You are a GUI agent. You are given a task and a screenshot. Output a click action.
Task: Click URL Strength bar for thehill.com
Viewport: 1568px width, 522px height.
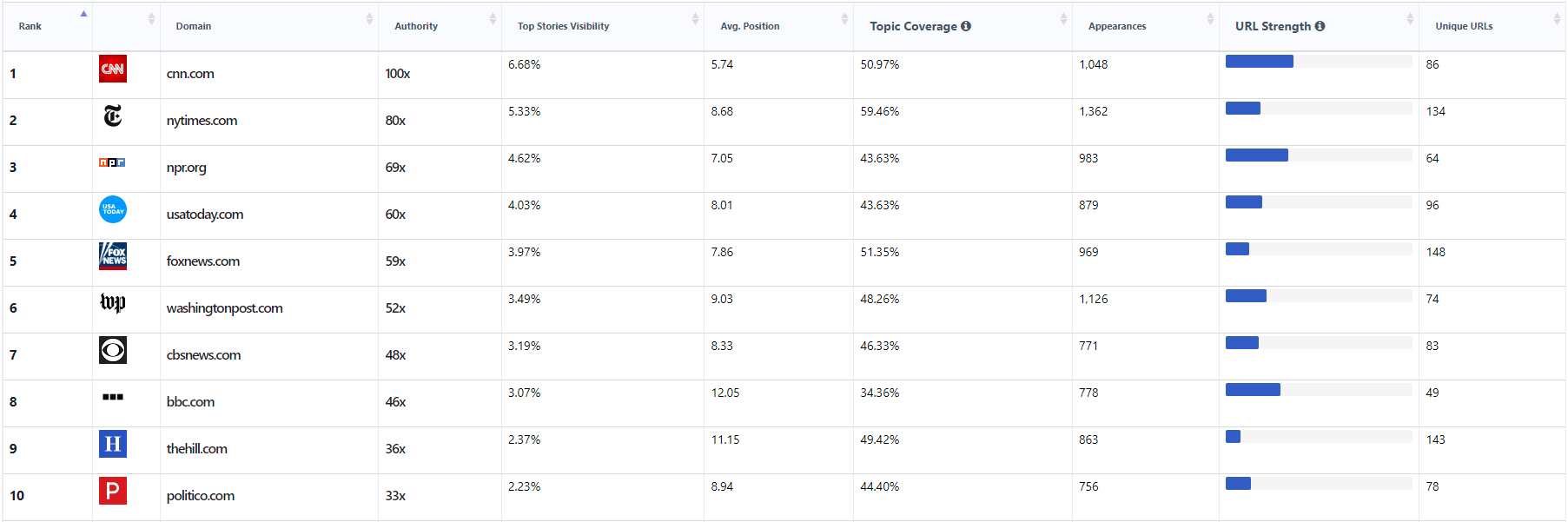[1319, 436]
